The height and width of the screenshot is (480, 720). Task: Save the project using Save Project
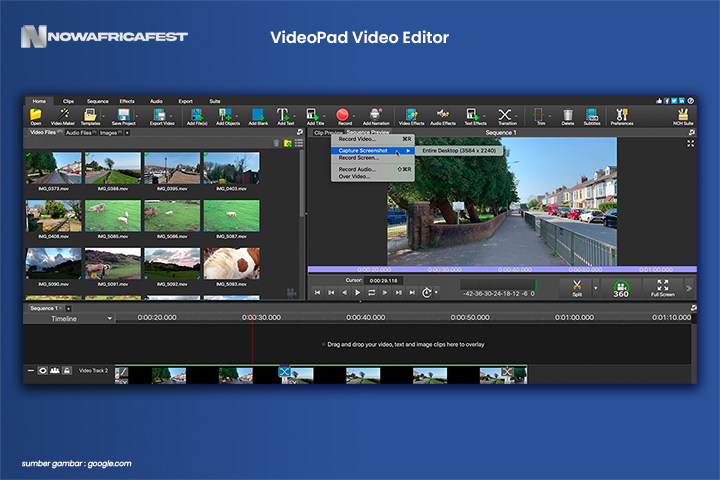tap(124, 116)
